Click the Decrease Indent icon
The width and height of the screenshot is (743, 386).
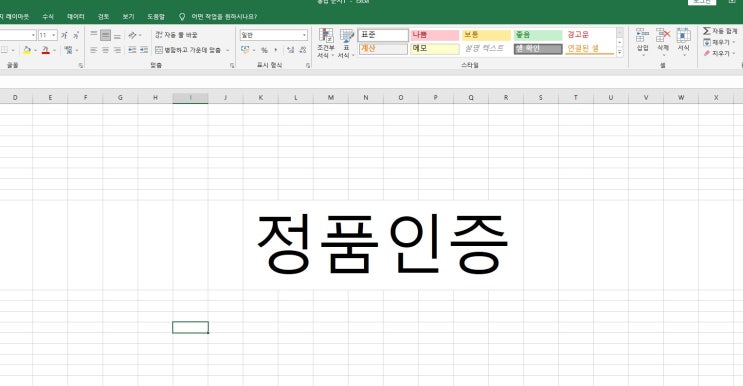tap(132, 50)
